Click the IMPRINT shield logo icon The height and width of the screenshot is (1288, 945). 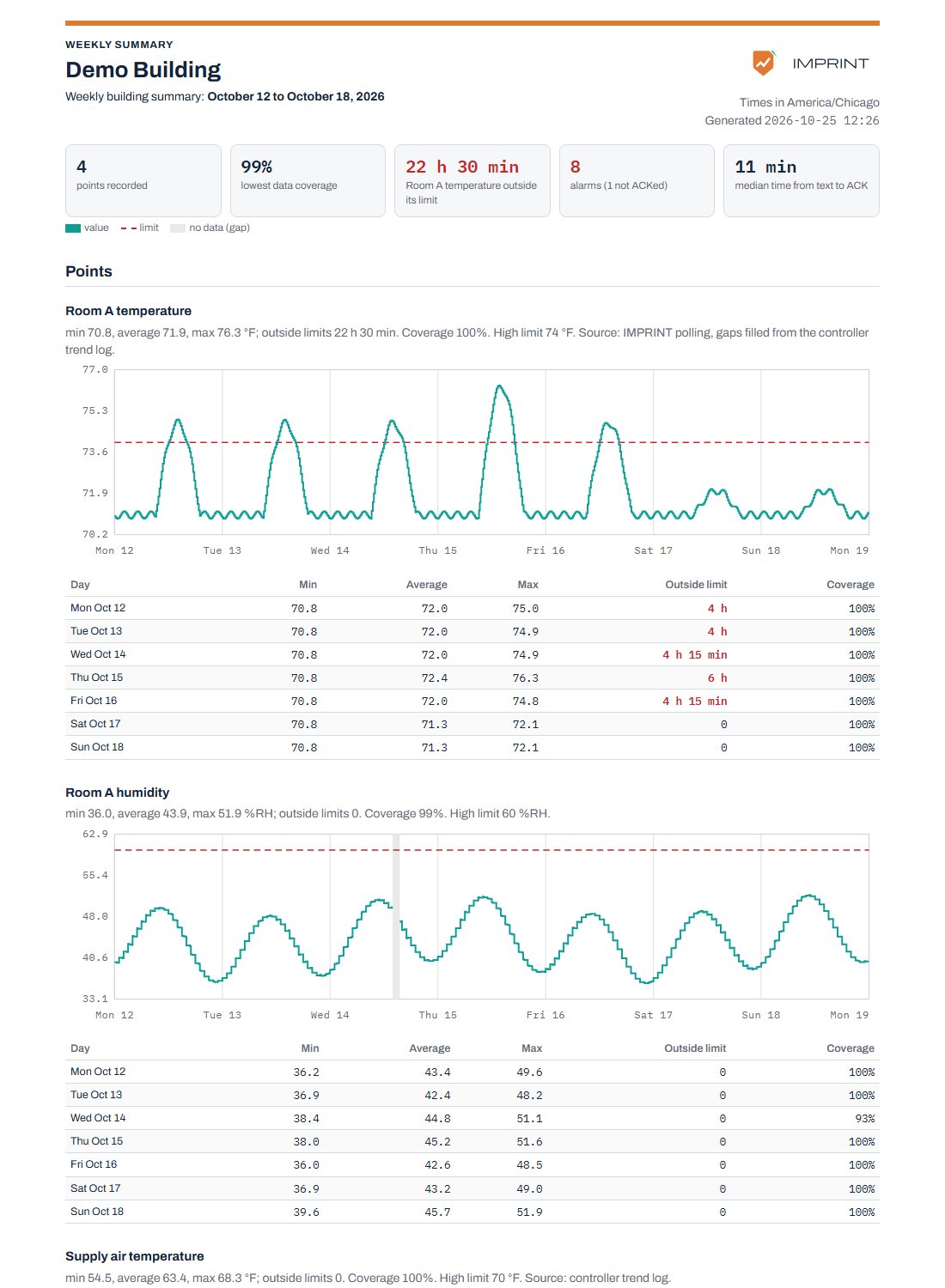pyautogui.click(x=764, y=63)
